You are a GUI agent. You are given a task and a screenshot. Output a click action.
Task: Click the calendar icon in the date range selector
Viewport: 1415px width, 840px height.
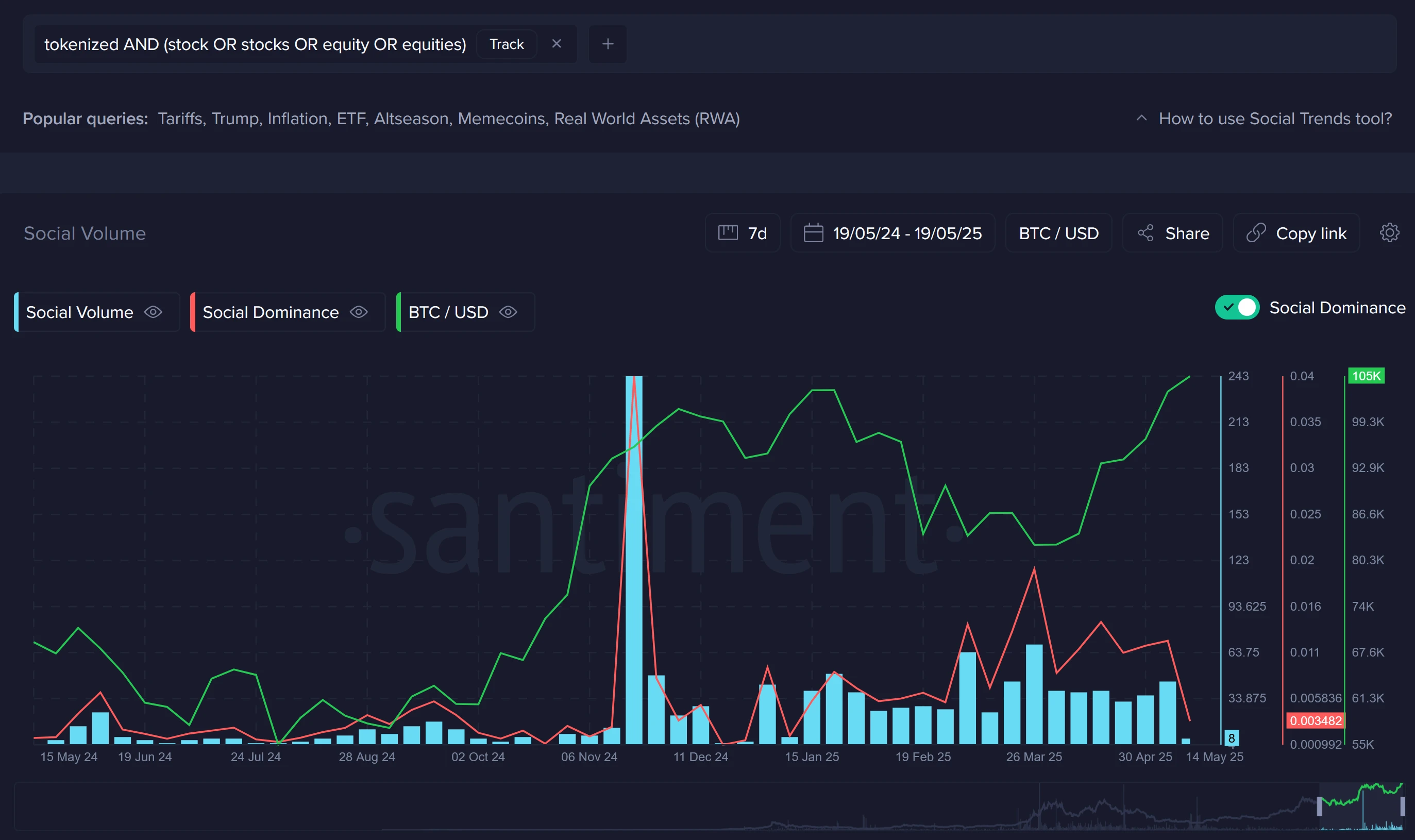814,232
